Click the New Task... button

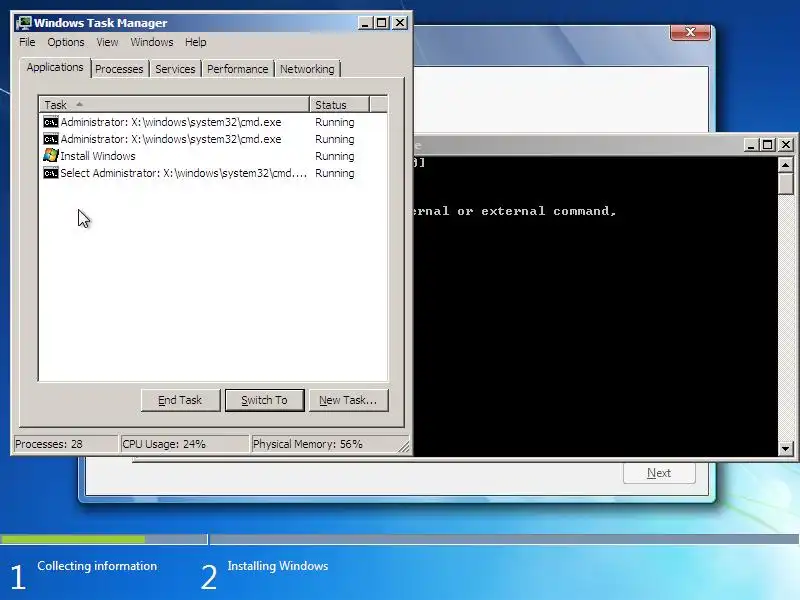(x=348, y=400)
